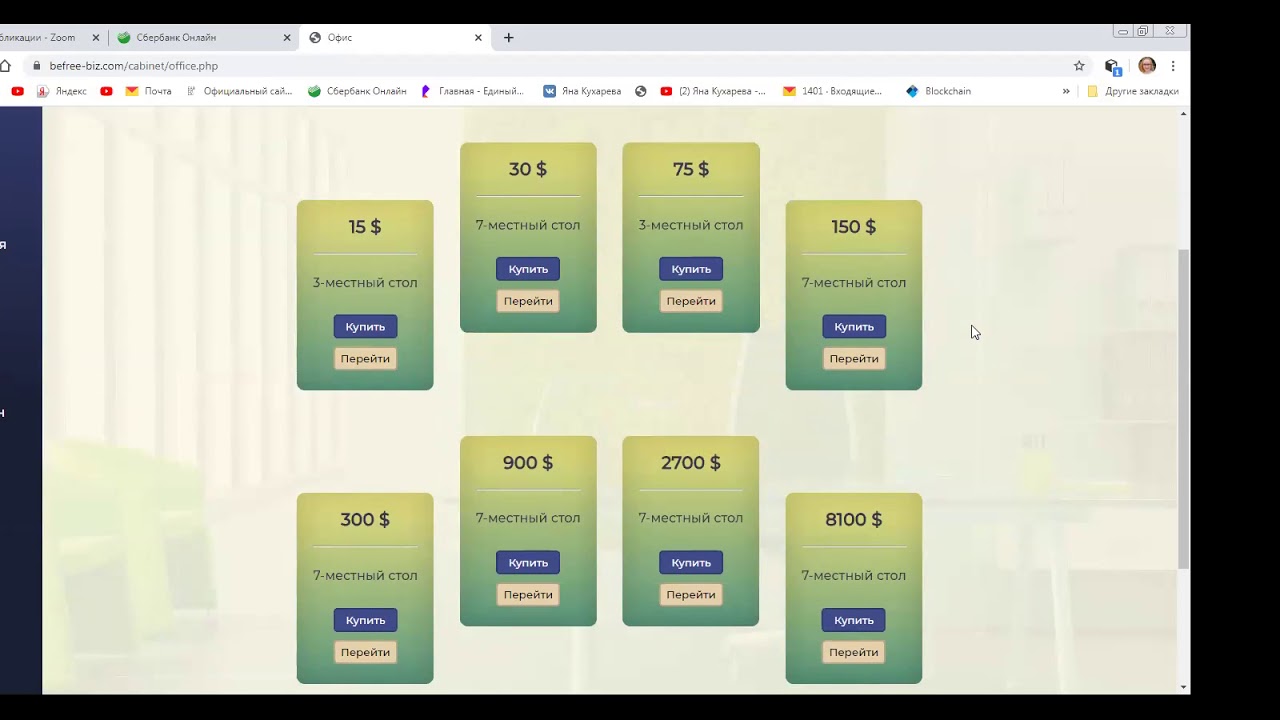Open the Blockchain bookmark

pyautogui.click(x=938, y=91)
